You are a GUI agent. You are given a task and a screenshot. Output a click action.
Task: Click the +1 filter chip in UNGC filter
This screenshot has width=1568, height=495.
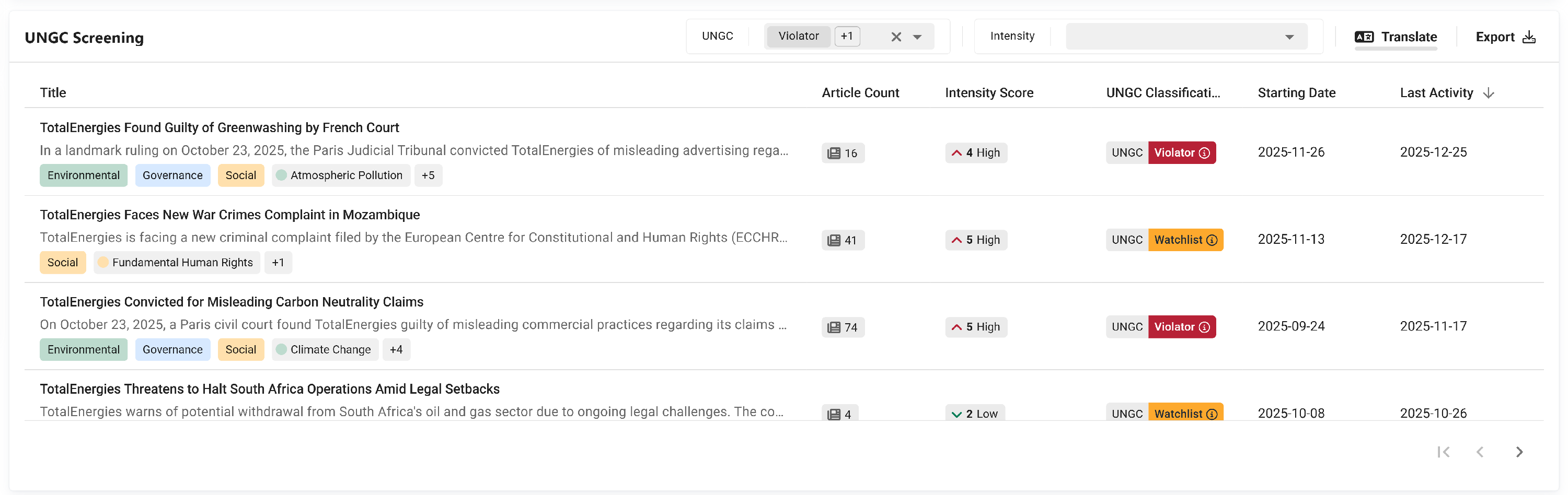(847, 36)
